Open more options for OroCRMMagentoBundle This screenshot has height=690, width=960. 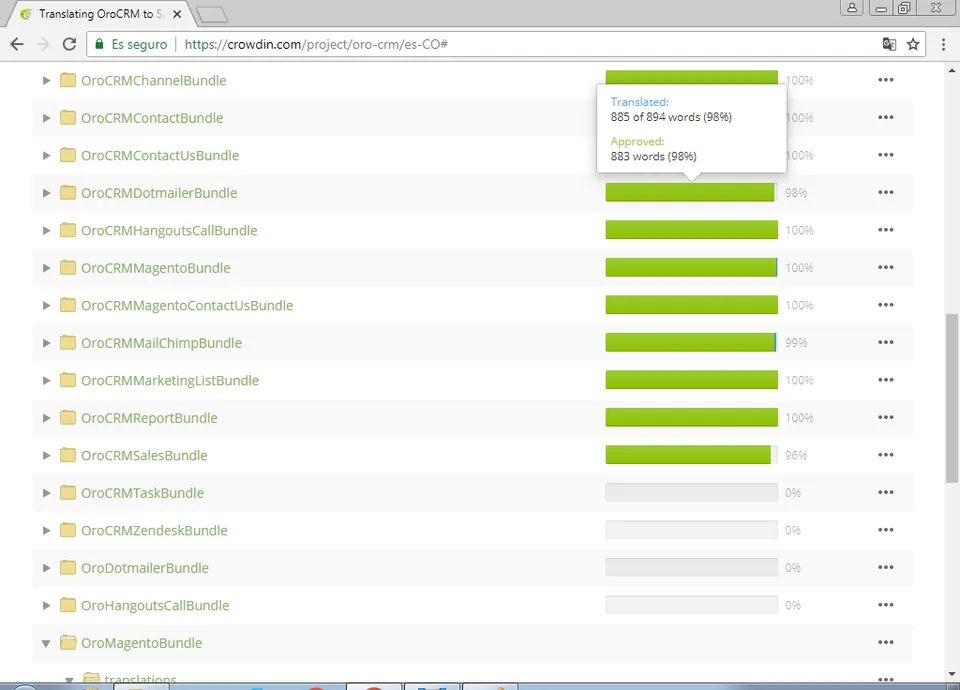coord(885,267)
